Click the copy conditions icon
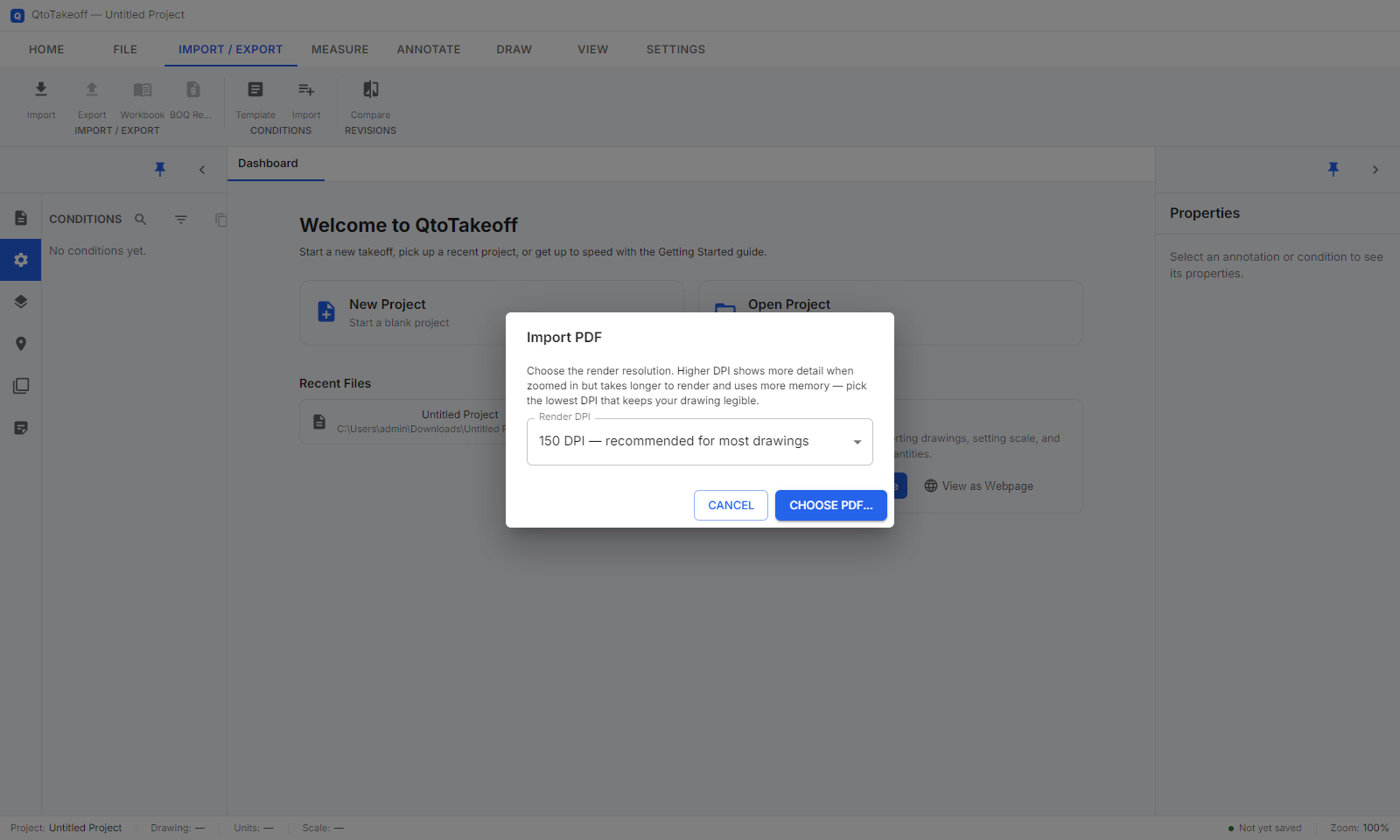1400x840 pixels. click(x=220, y=220)
